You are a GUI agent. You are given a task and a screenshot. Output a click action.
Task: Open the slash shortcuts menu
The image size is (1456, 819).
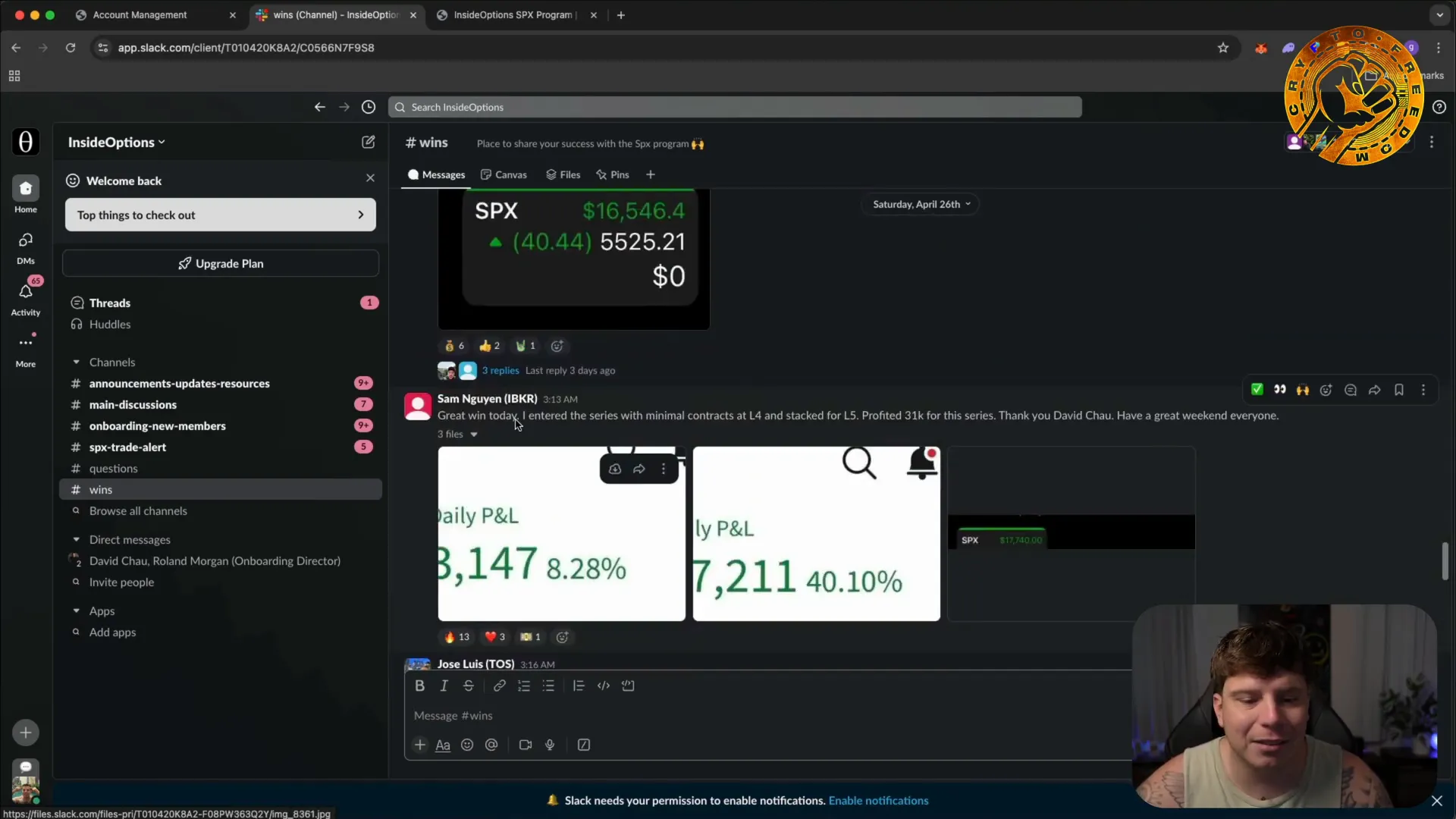[584, 745]
